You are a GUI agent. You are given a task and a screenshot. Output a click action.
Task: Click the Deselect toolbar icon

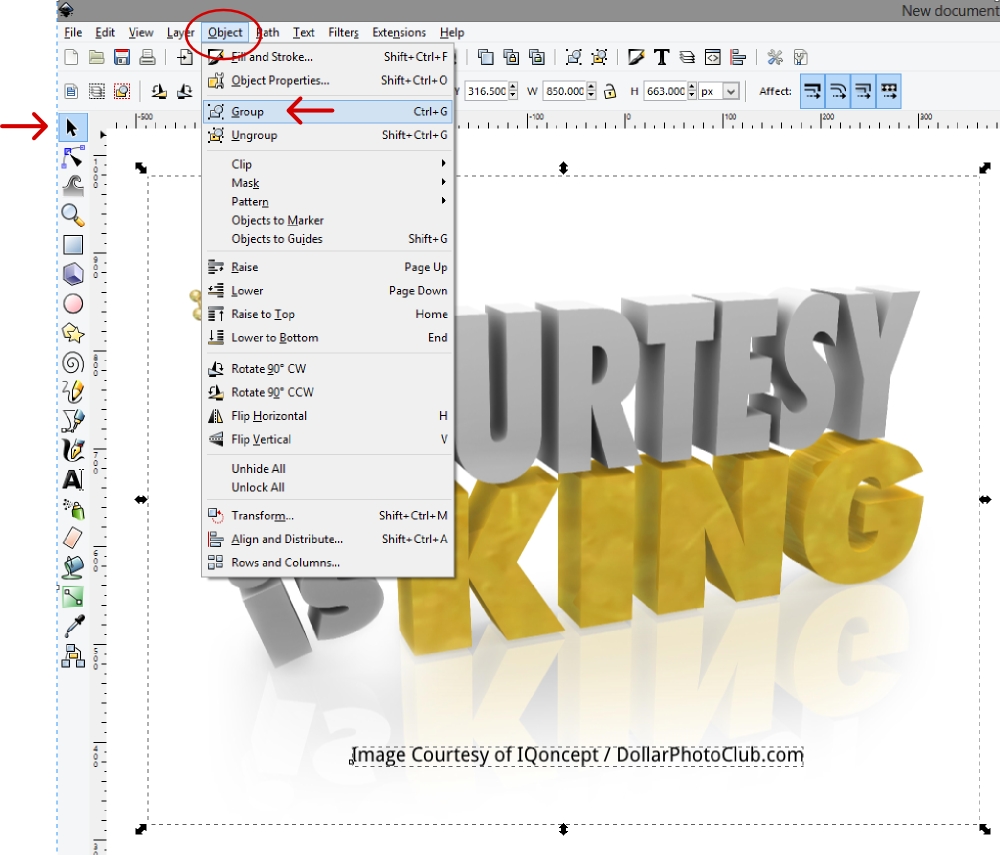pos(122,91)
